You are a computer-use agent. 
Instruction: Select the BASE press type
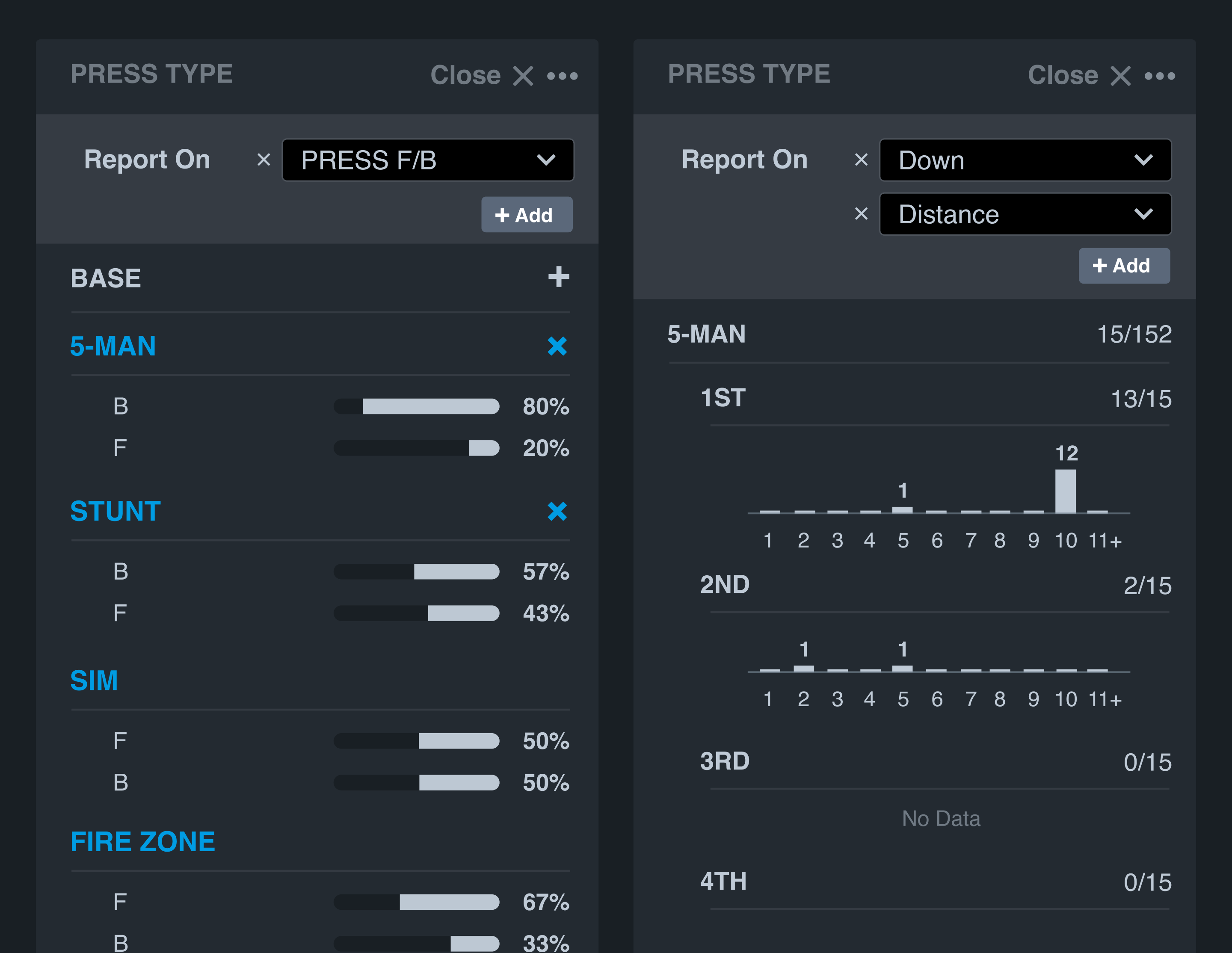coord(106,278)
